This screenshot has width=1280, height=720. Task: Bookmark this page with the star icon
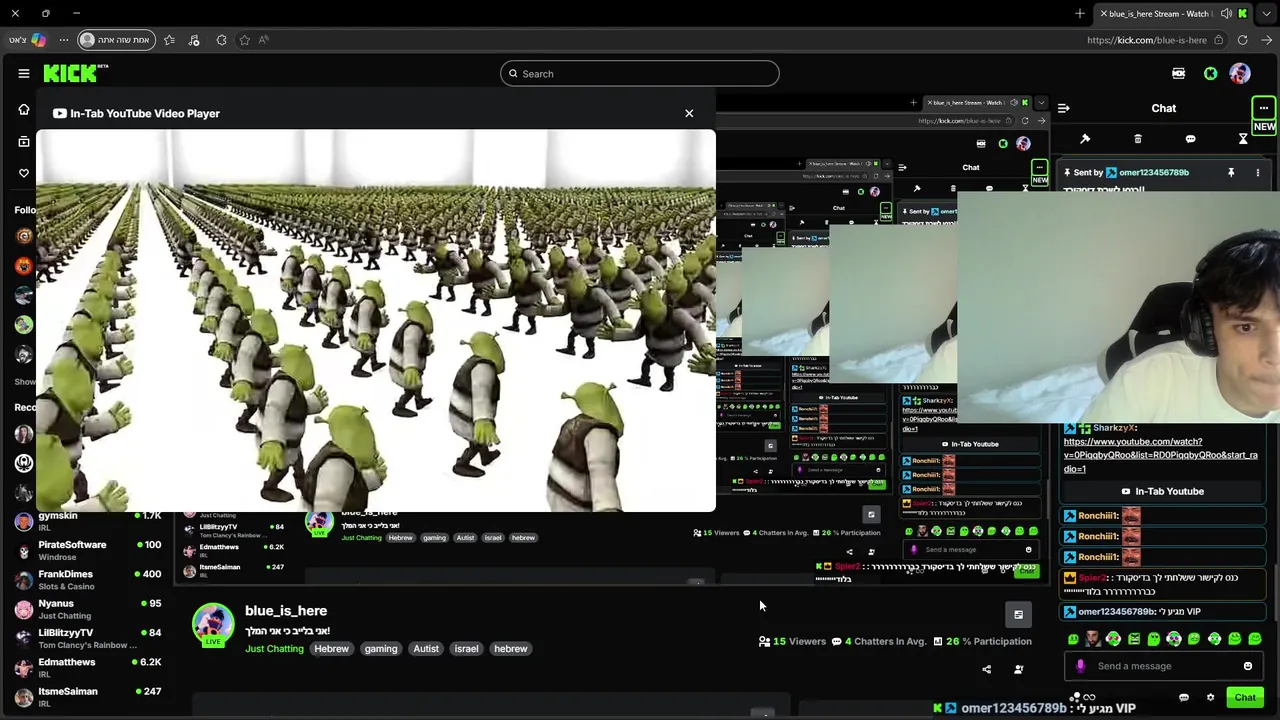click(x=244, y=40)
